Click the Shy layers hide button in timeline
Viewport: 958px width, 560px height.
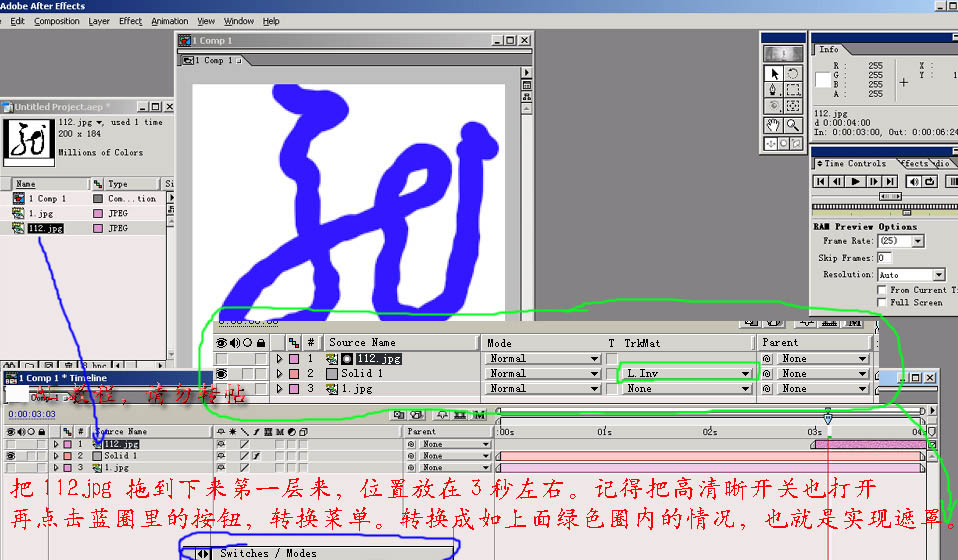point(442,415)
